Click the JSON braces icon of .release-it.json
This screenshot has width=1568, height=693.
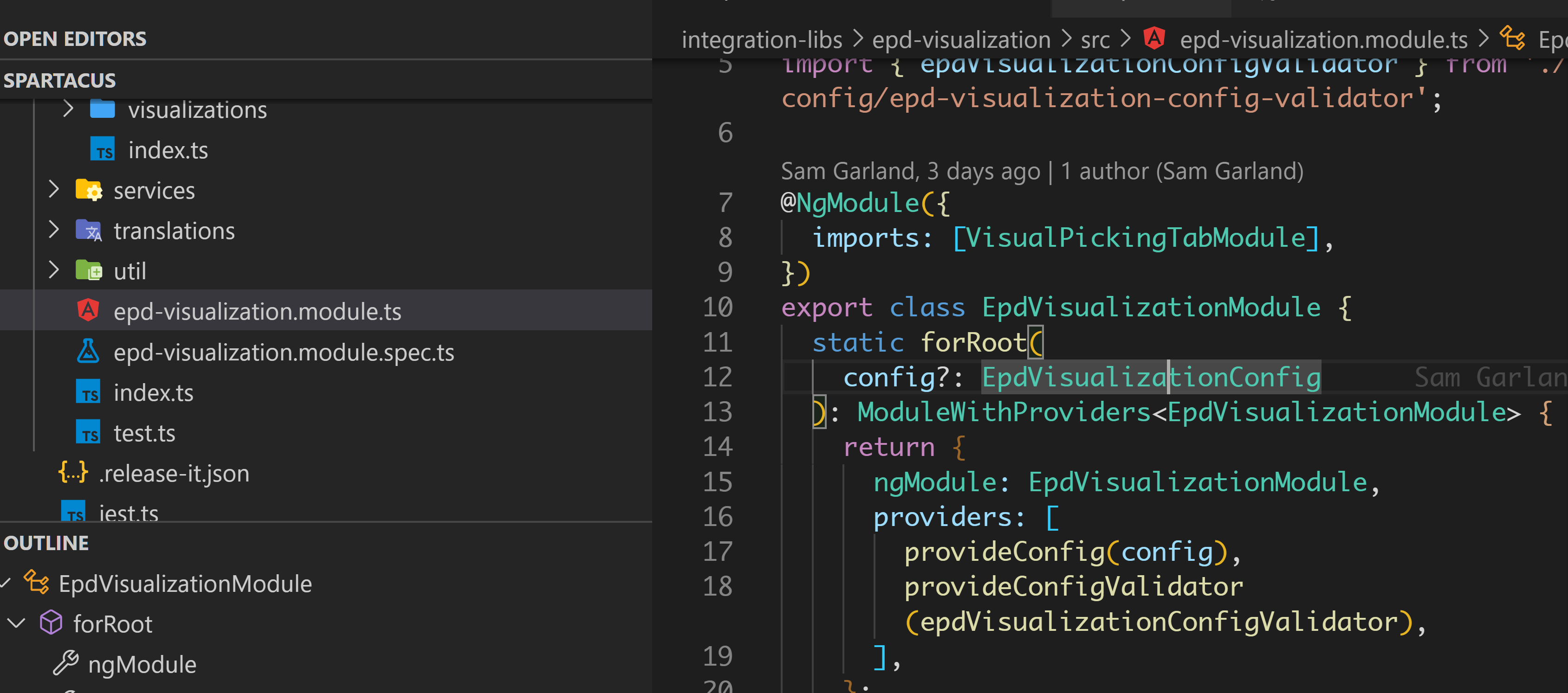pyautogui.click(x=73, y=473)
